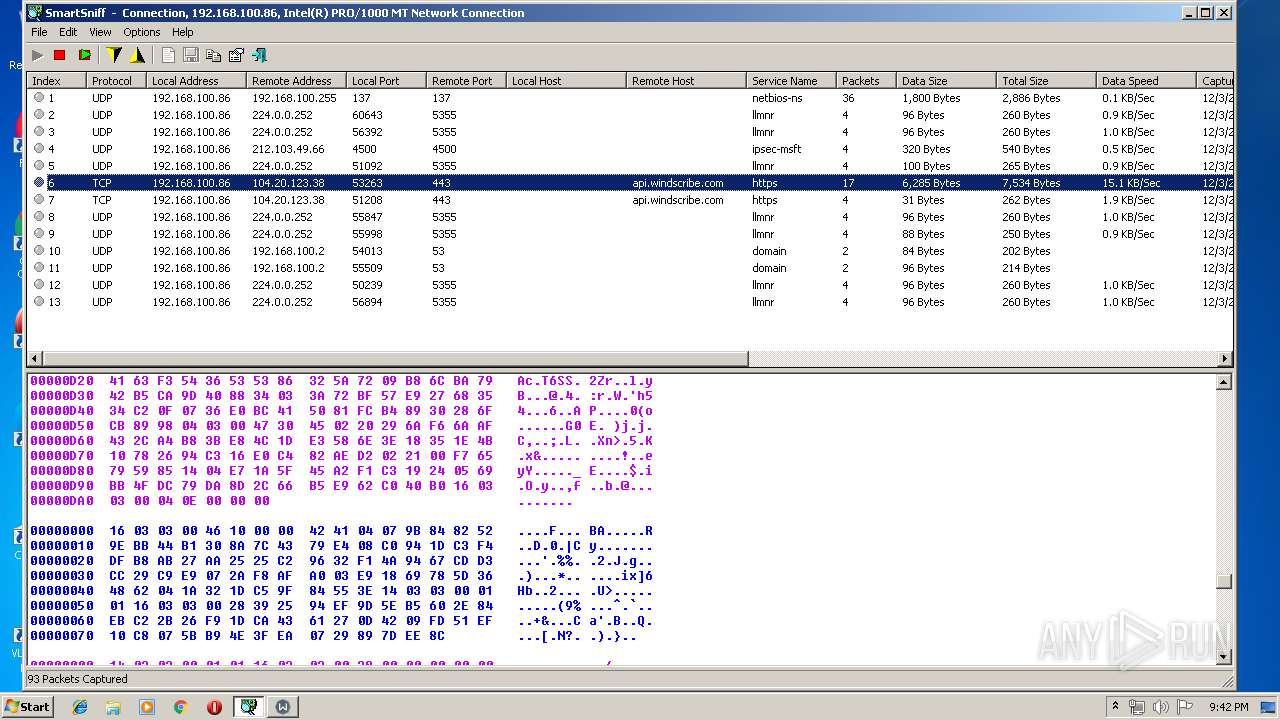Show hidden tray icons arrow
1280x720 pixels.
coord(1116,707)
